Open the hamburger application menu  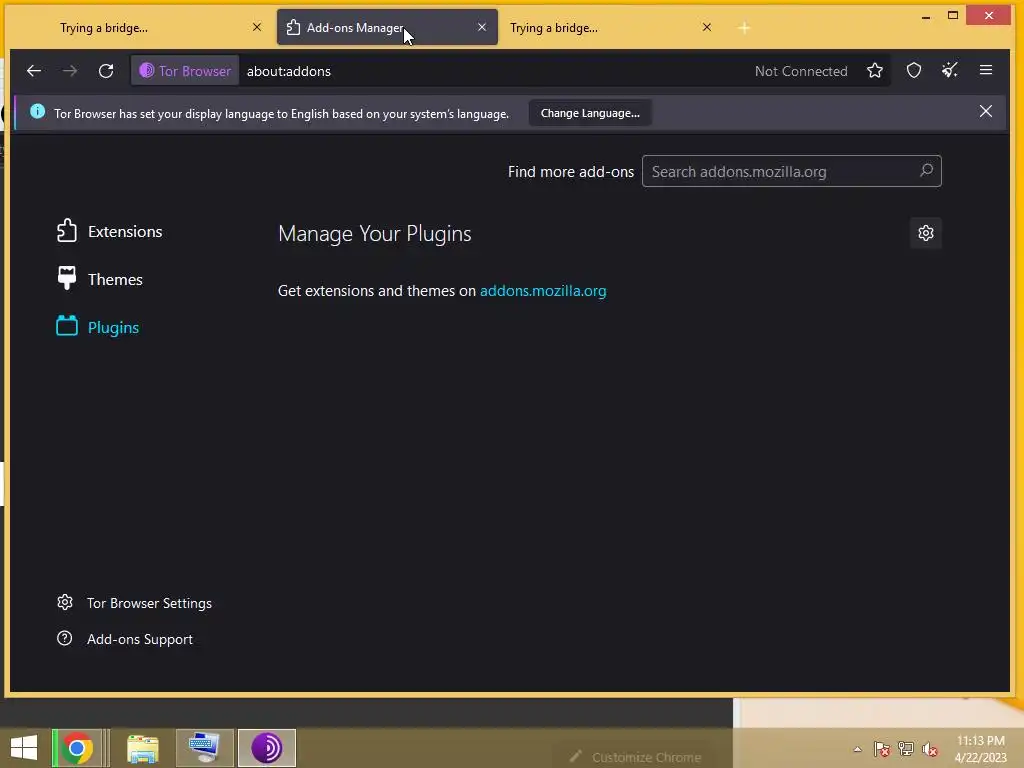pyautogui.click(x=986, y=70)
